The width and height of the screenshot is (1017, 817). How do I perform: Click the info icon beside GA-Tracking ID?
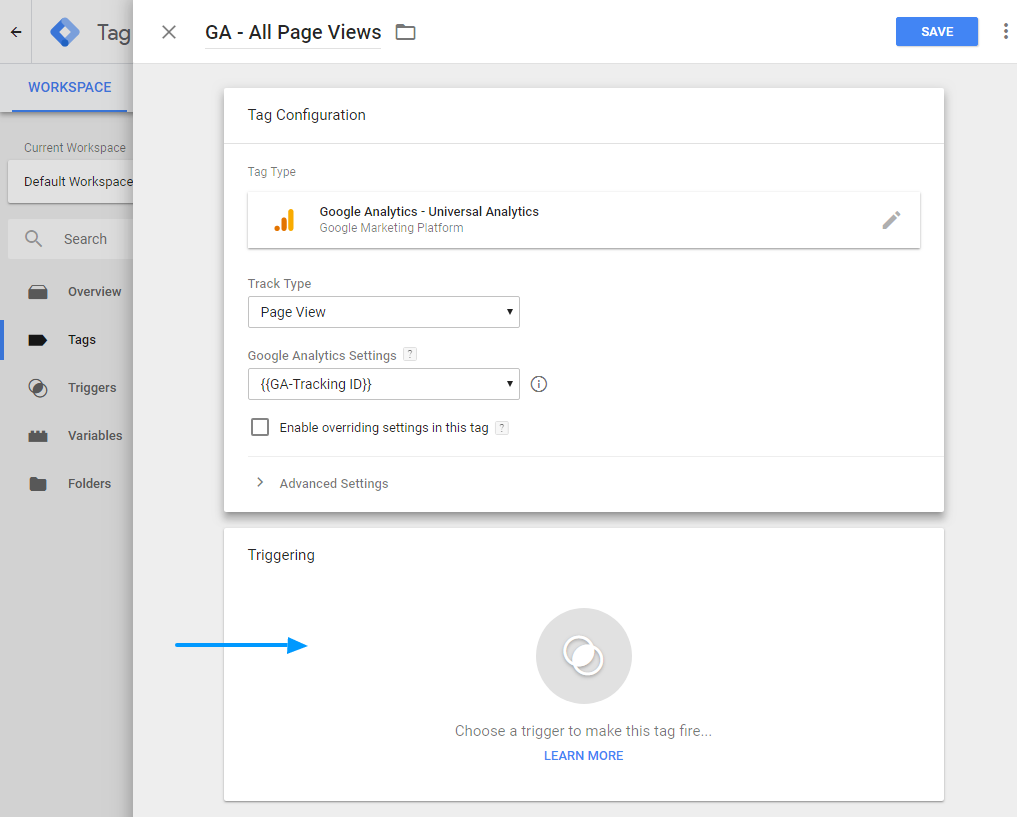[539, 384]
